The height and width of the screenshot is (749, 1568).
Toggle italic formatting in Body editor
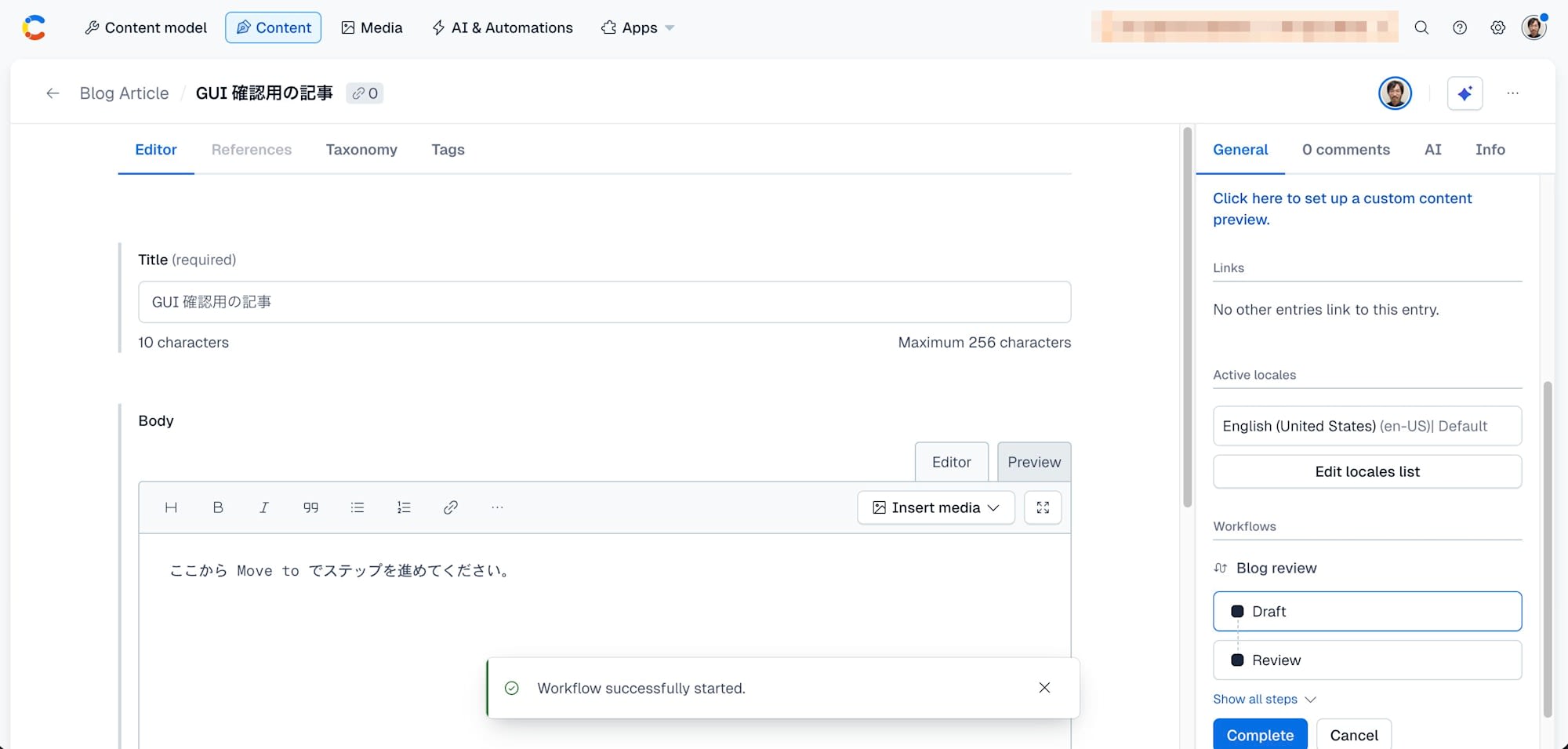point(264,507)
